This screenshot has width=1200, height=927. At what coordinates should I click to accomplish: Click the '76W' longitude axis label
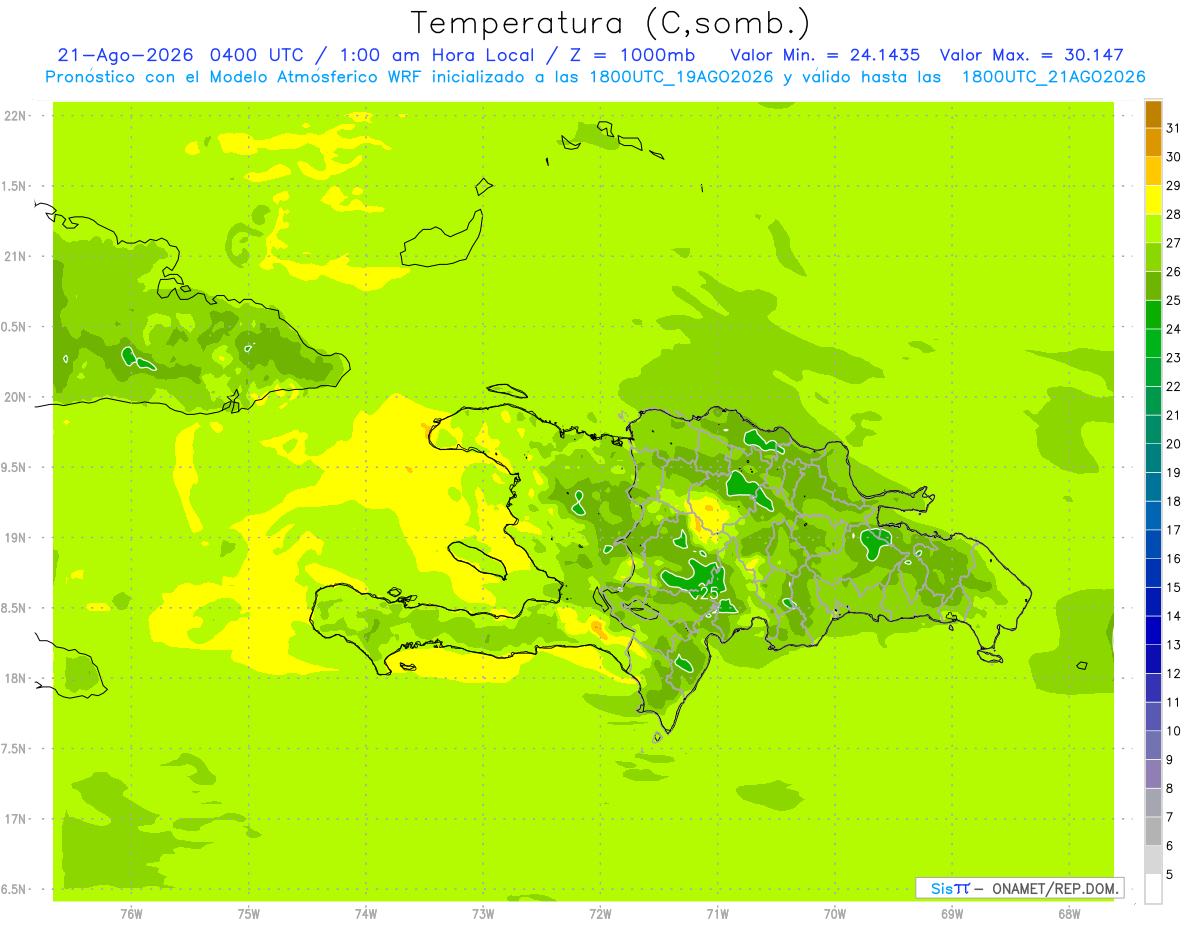(x=131, y=914)
